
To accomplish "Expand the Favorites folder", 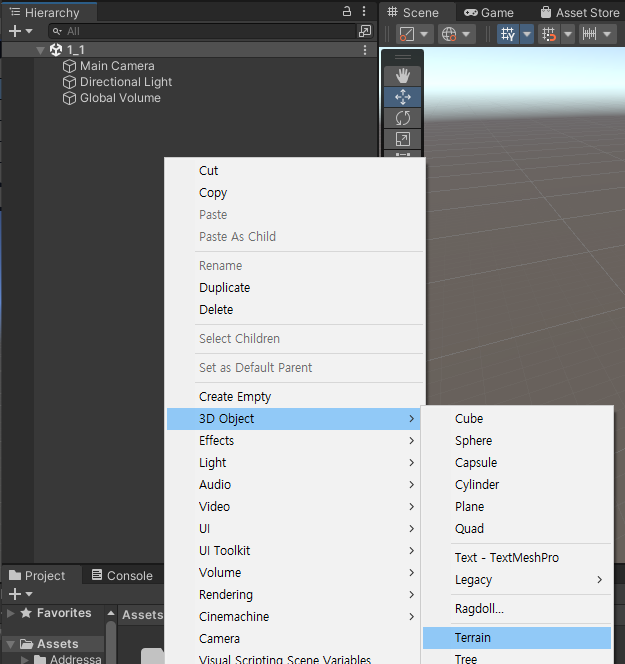I will (11, 613).
